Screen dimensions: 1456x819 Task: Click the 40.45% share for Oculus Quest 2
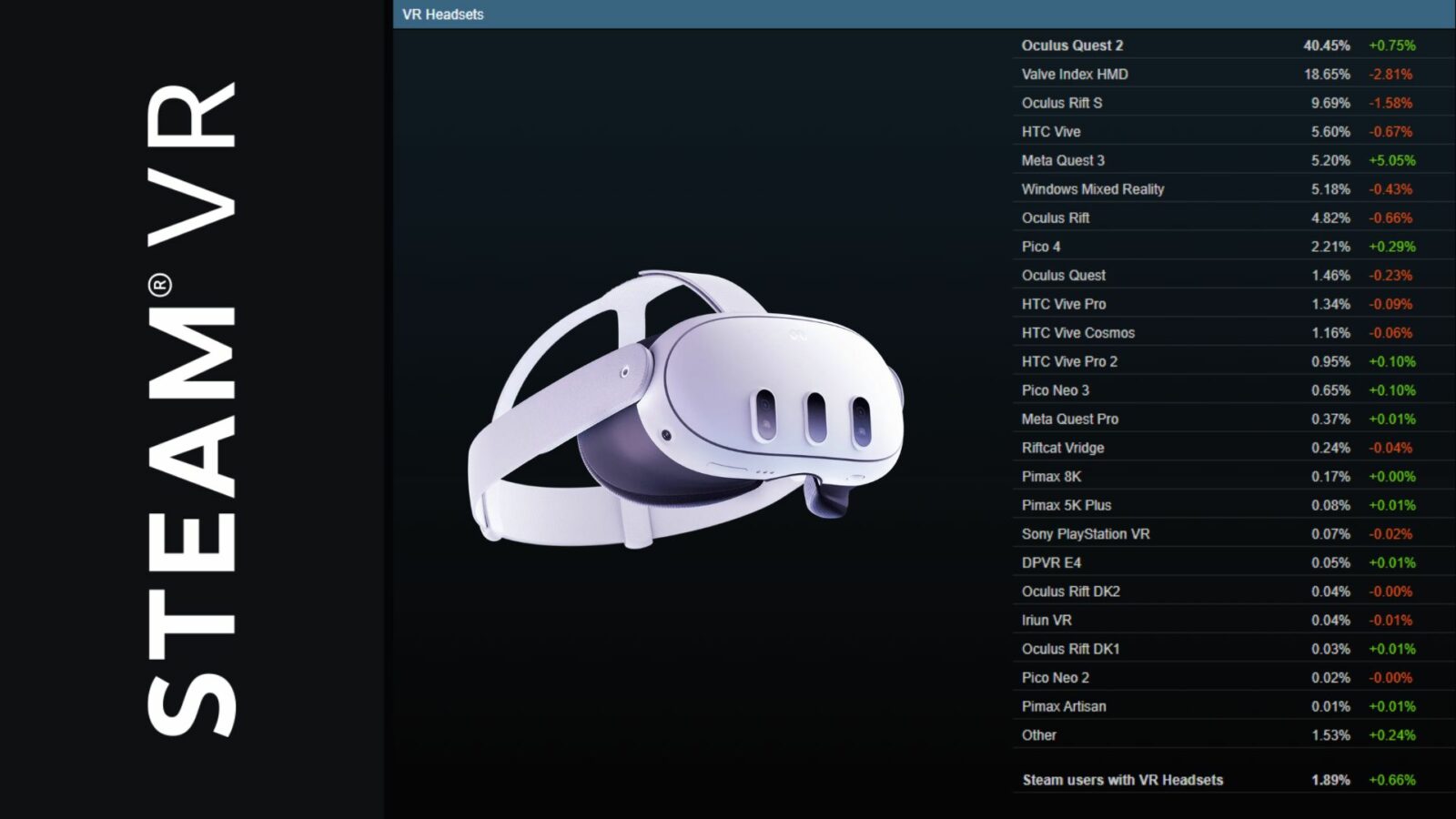click(x=1326, y=45)
